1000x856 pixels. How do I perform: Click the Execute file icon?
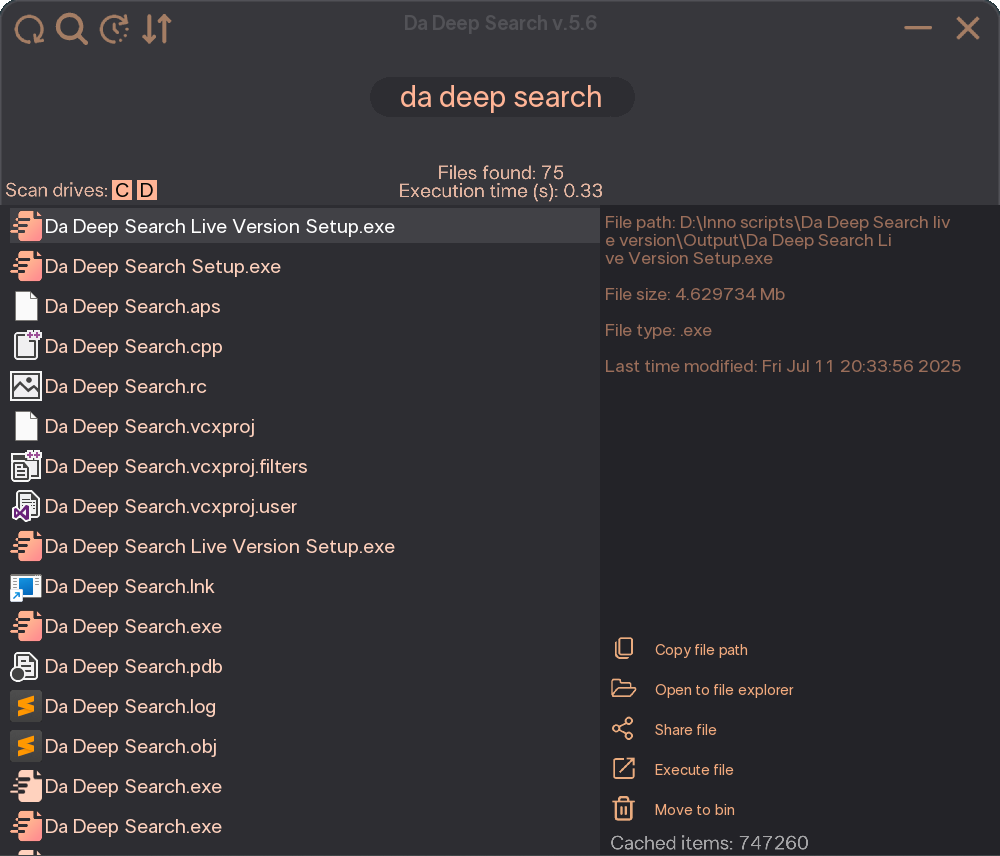click(x=623, y=769)
